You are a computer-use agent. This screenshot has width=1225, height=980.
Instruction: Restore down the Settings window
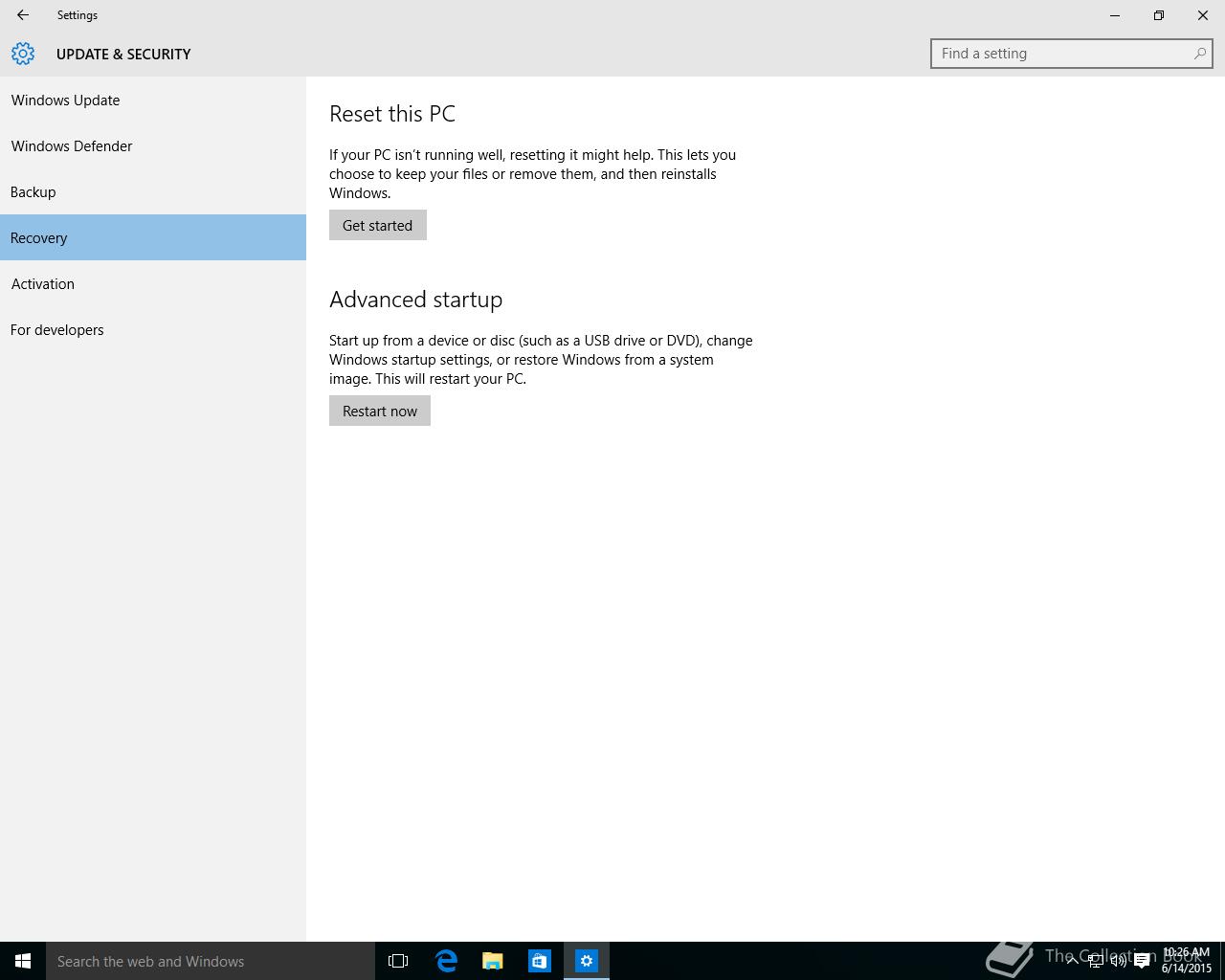[1159, 15]
